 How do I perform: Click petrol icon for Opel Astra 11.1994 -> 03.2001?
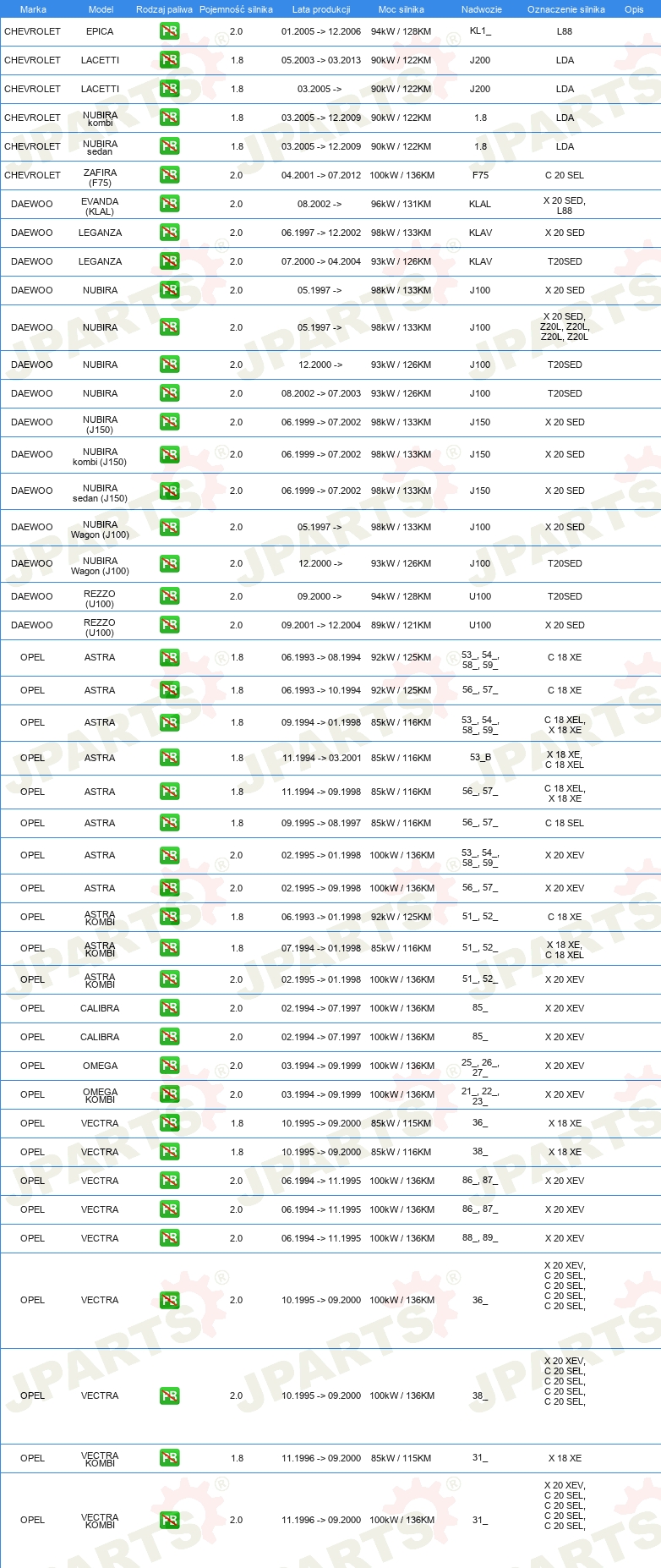click(169, 758)
